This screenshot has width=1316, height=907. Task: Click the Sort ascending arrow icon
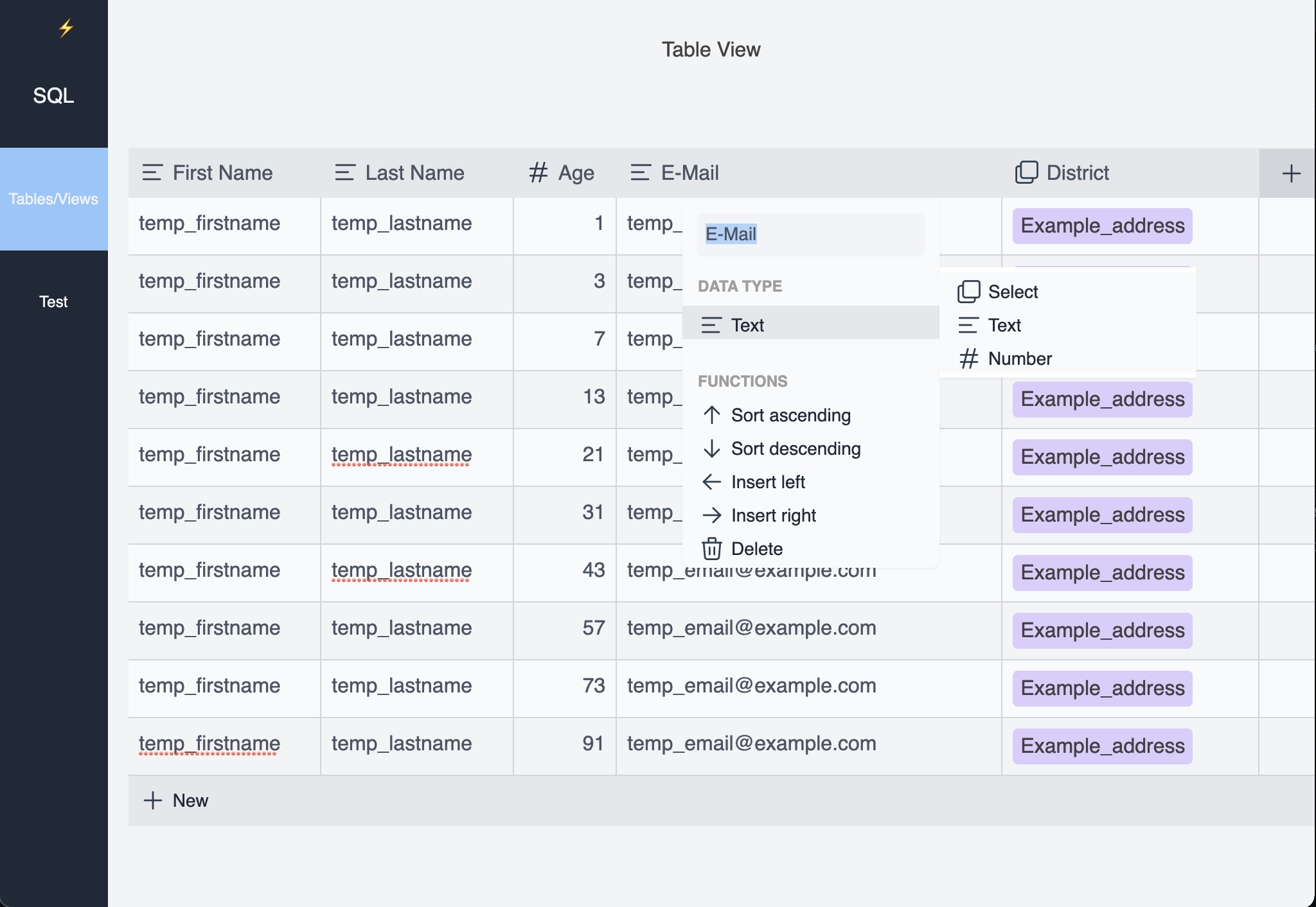pyautogui.click(x=711, y=415)
